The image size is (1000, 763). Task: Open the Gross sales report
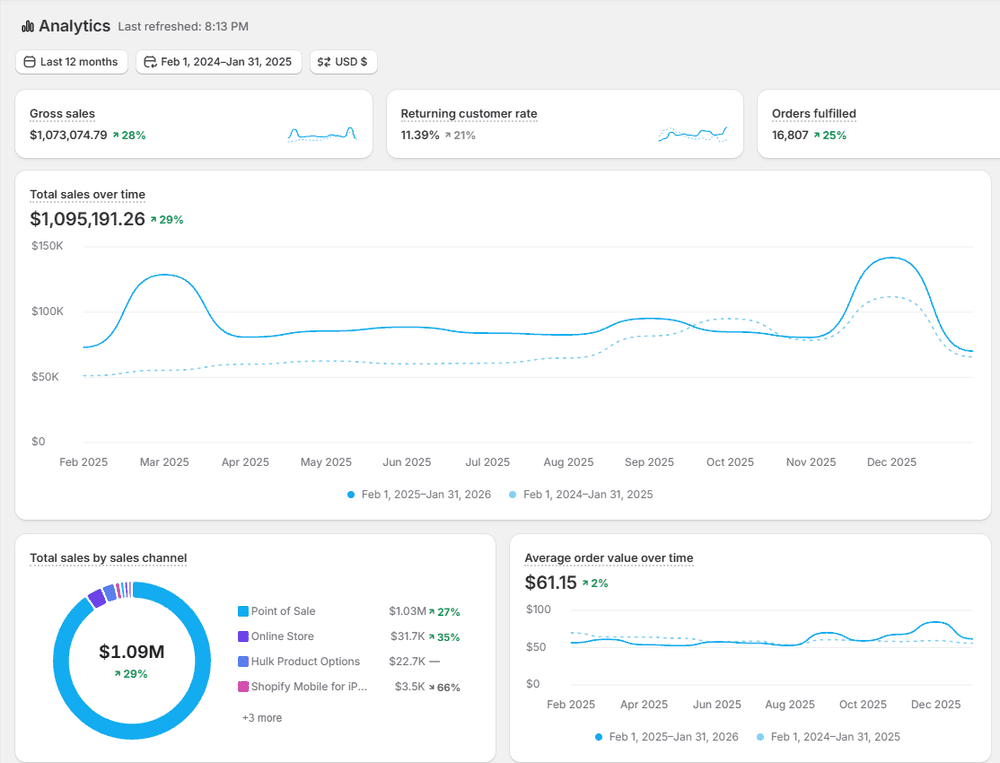[x=62, y=114]
